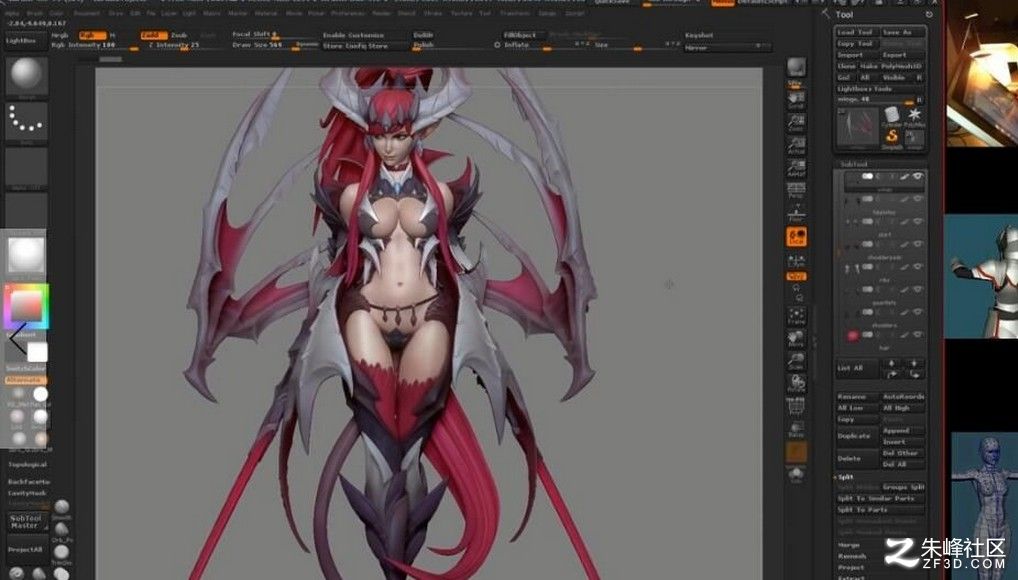Select the current tool preview thumbnail

858,127
